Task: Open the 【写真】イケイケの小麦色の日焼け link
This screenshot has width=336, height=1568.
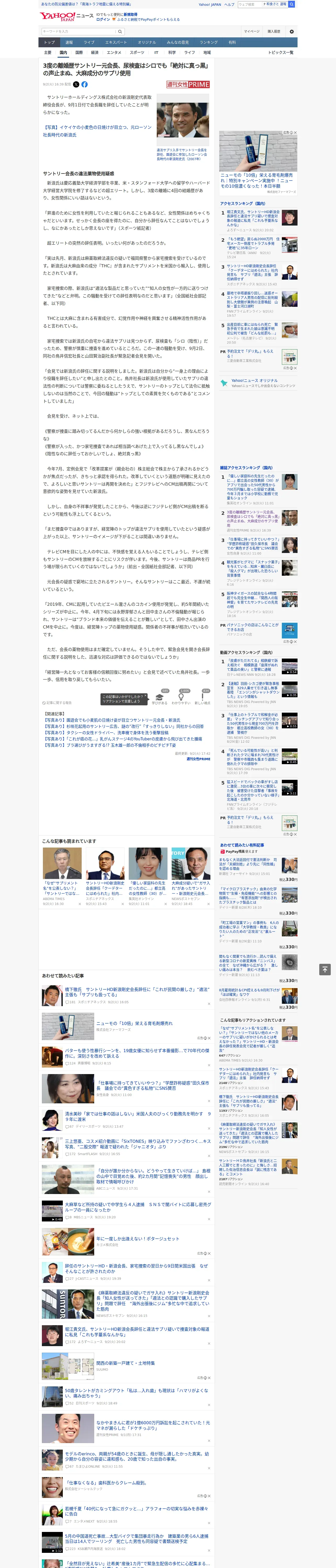Action: pos(97,131)
